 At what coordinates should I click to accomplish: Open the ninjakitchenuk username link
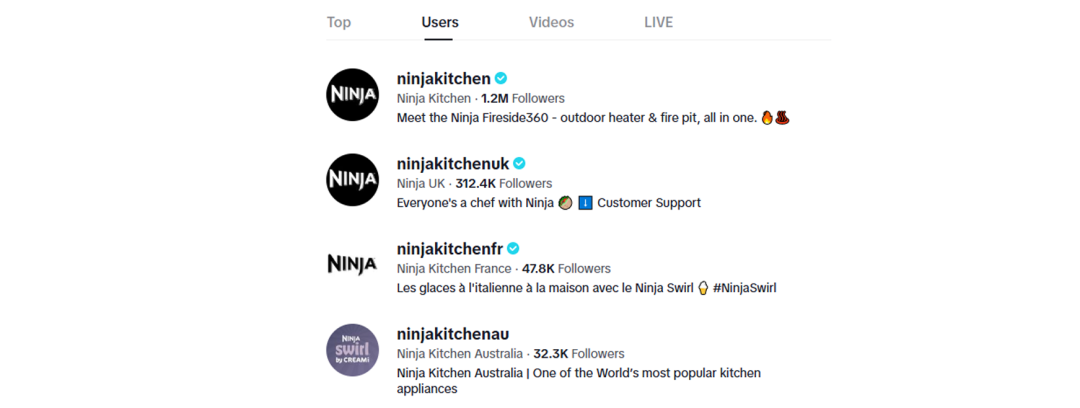click(453, 163)
